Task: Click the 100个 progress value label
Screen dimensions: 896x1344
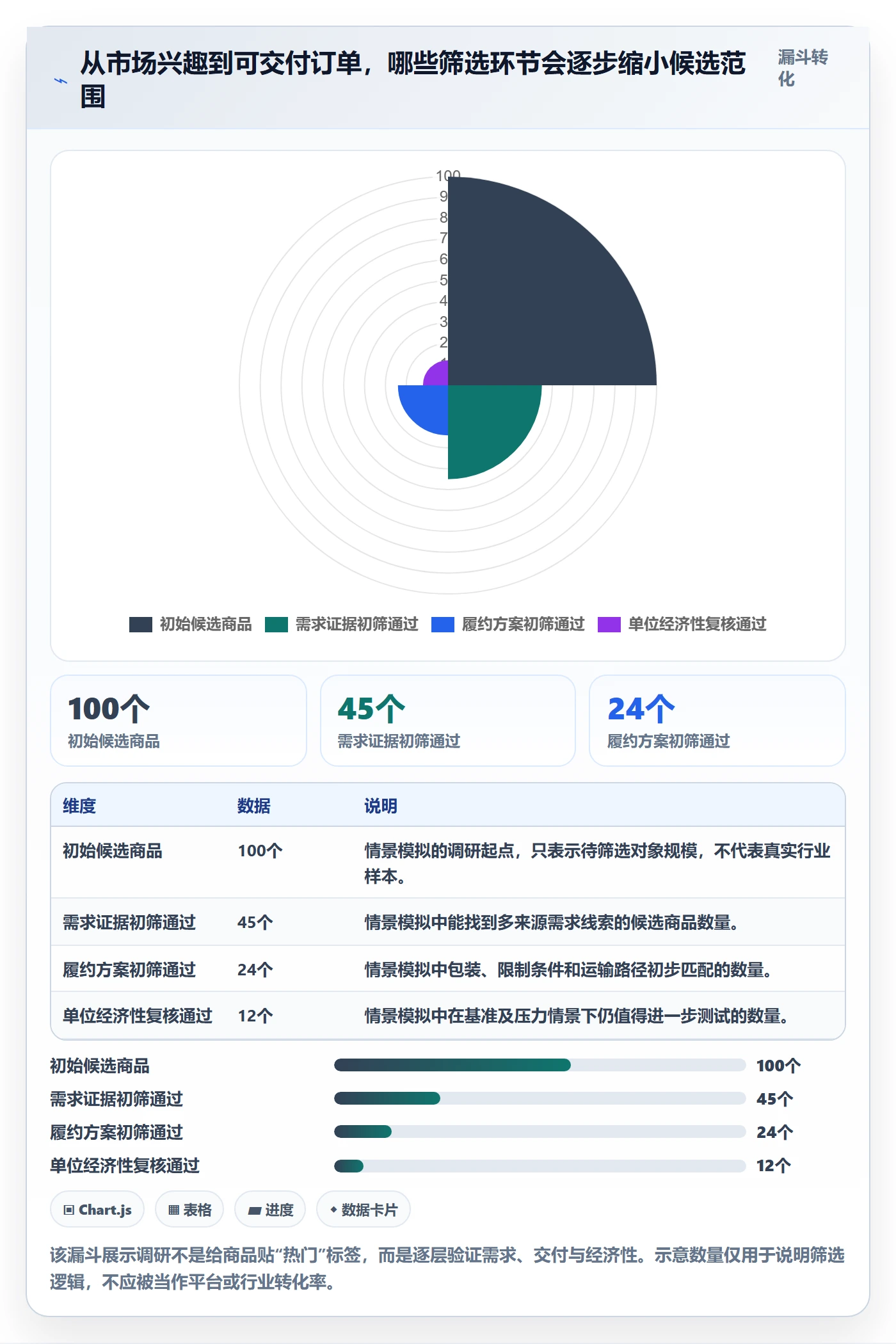Action: 778,1066
